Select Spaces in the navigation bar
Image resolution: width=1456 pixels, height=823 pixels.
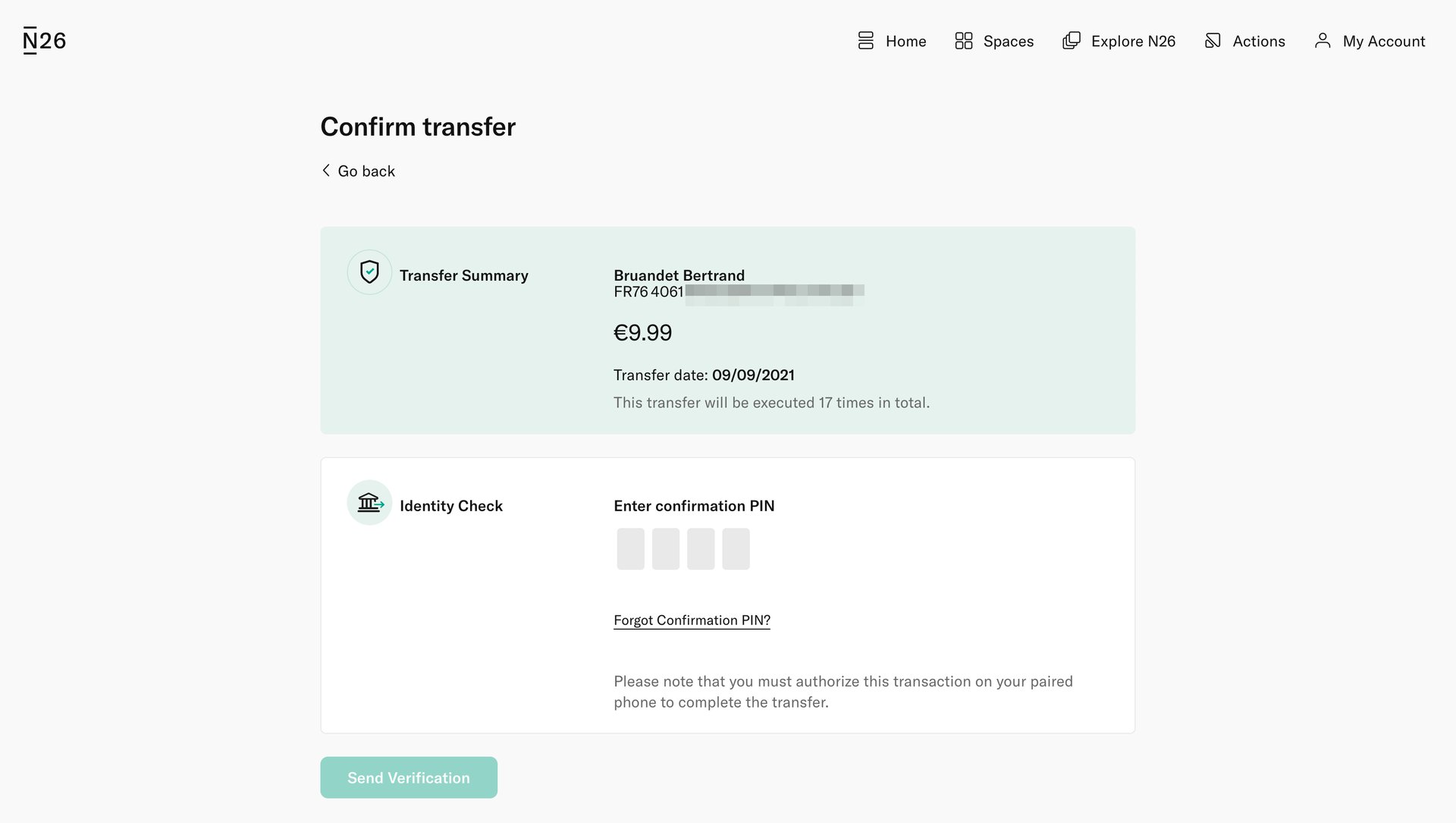tap(1008, 41)
